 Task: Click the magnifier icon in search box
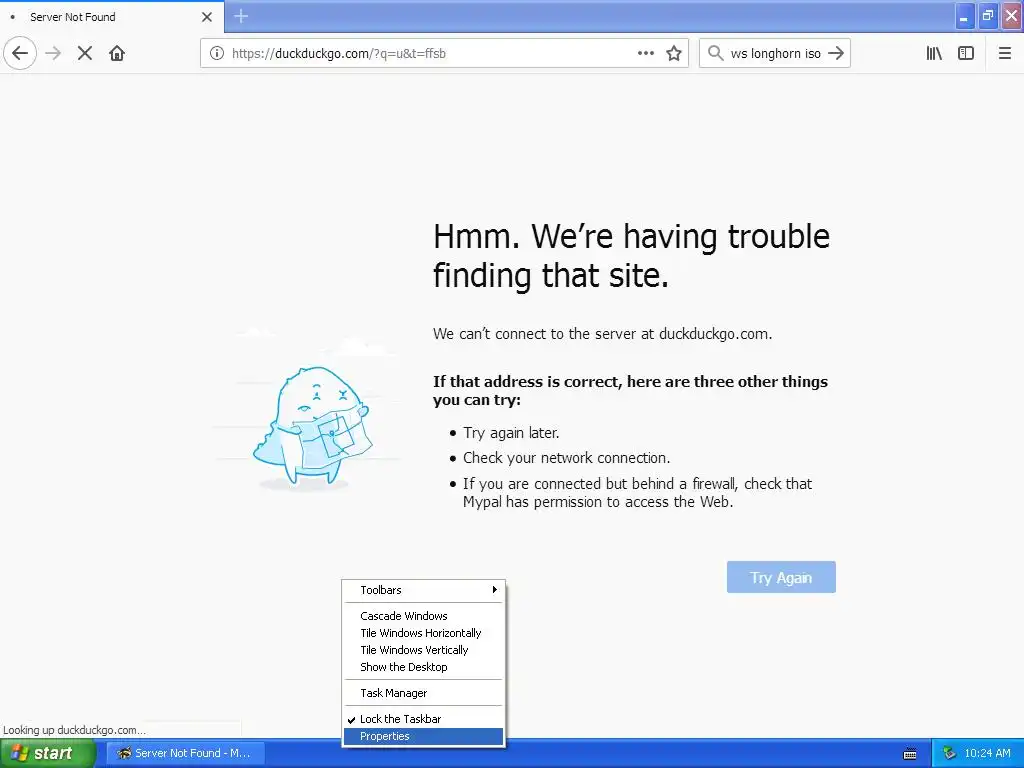coord(716,53)
